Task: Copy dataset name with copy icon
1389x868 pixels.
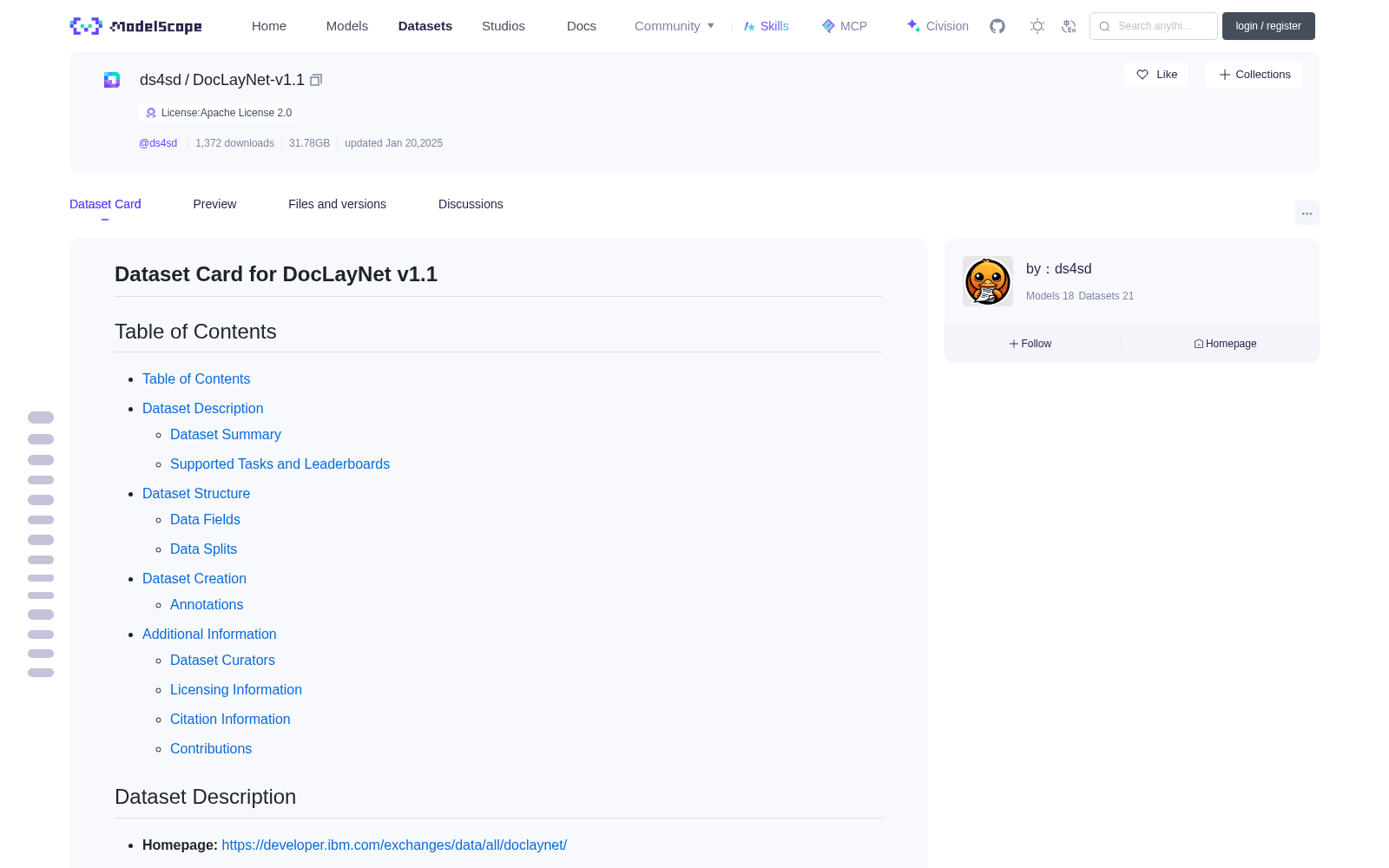Action: [316, 80]
